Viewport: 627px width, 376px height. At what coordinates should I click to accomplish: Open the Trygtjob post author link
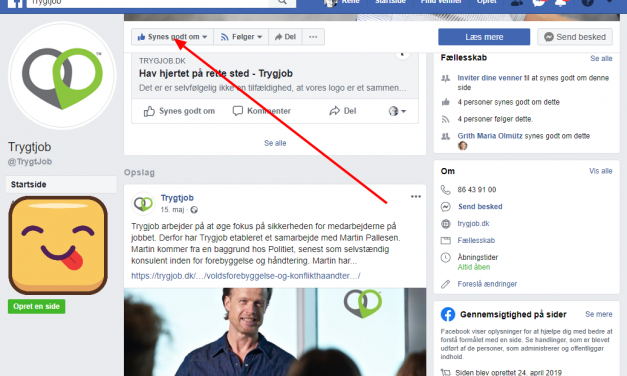click(x=177, y=198)
